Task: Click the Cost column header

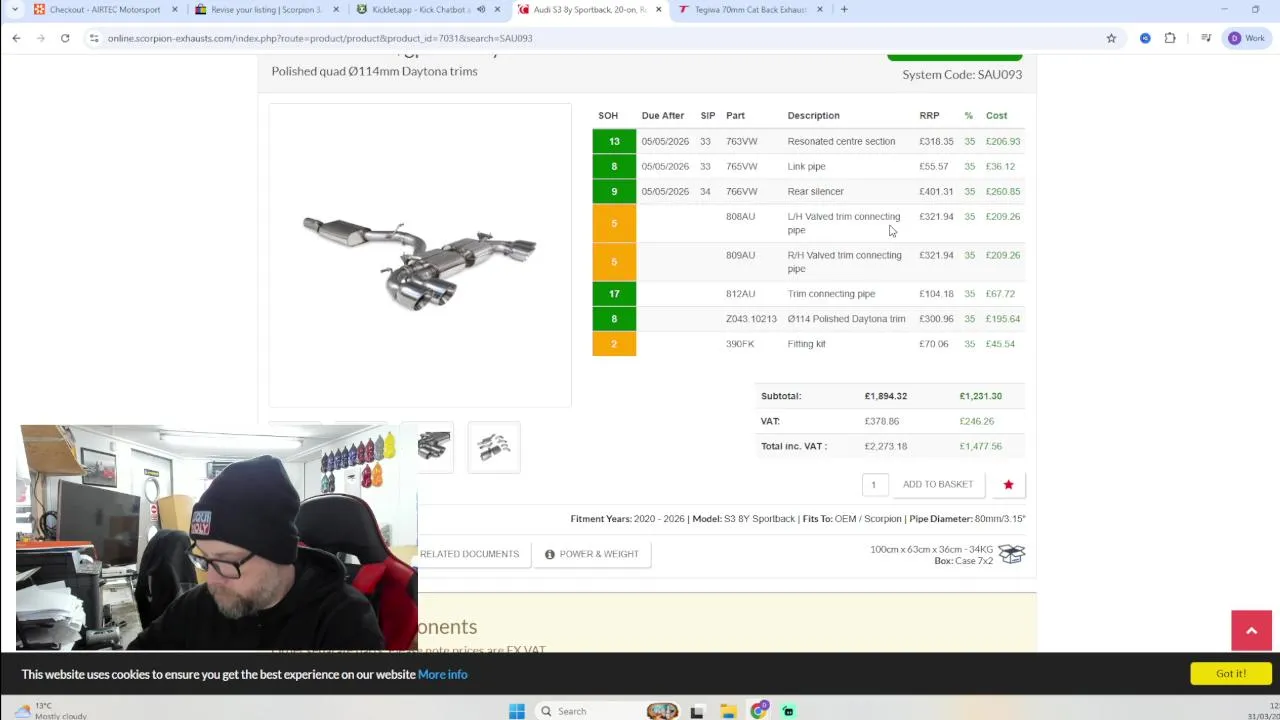Action: pyautogui.click(x=996, y=116)
